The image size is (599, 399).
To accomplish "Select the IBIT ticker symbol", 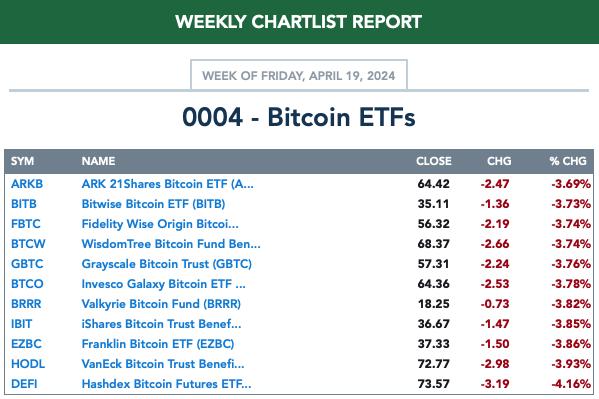I will point(21,324).
